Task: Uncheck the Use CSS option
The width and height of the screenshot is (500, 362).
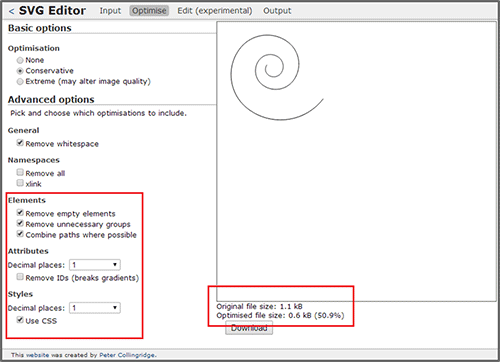Action: (x=20, y=320)
